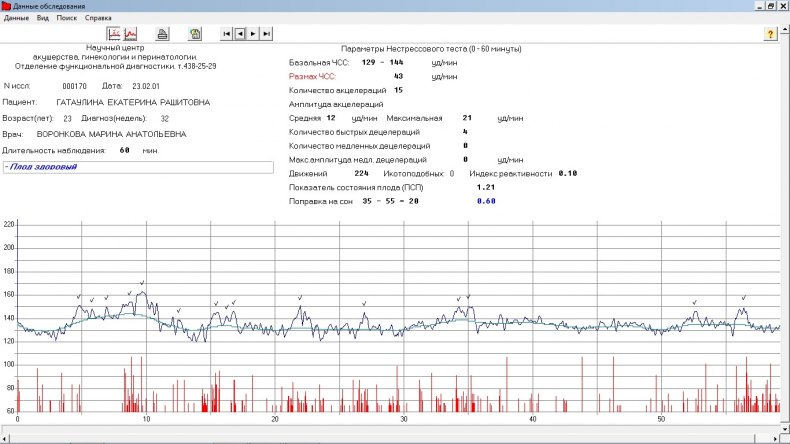Open the Вид menu
The image size is (790, 444).
[x=43, y=18]
